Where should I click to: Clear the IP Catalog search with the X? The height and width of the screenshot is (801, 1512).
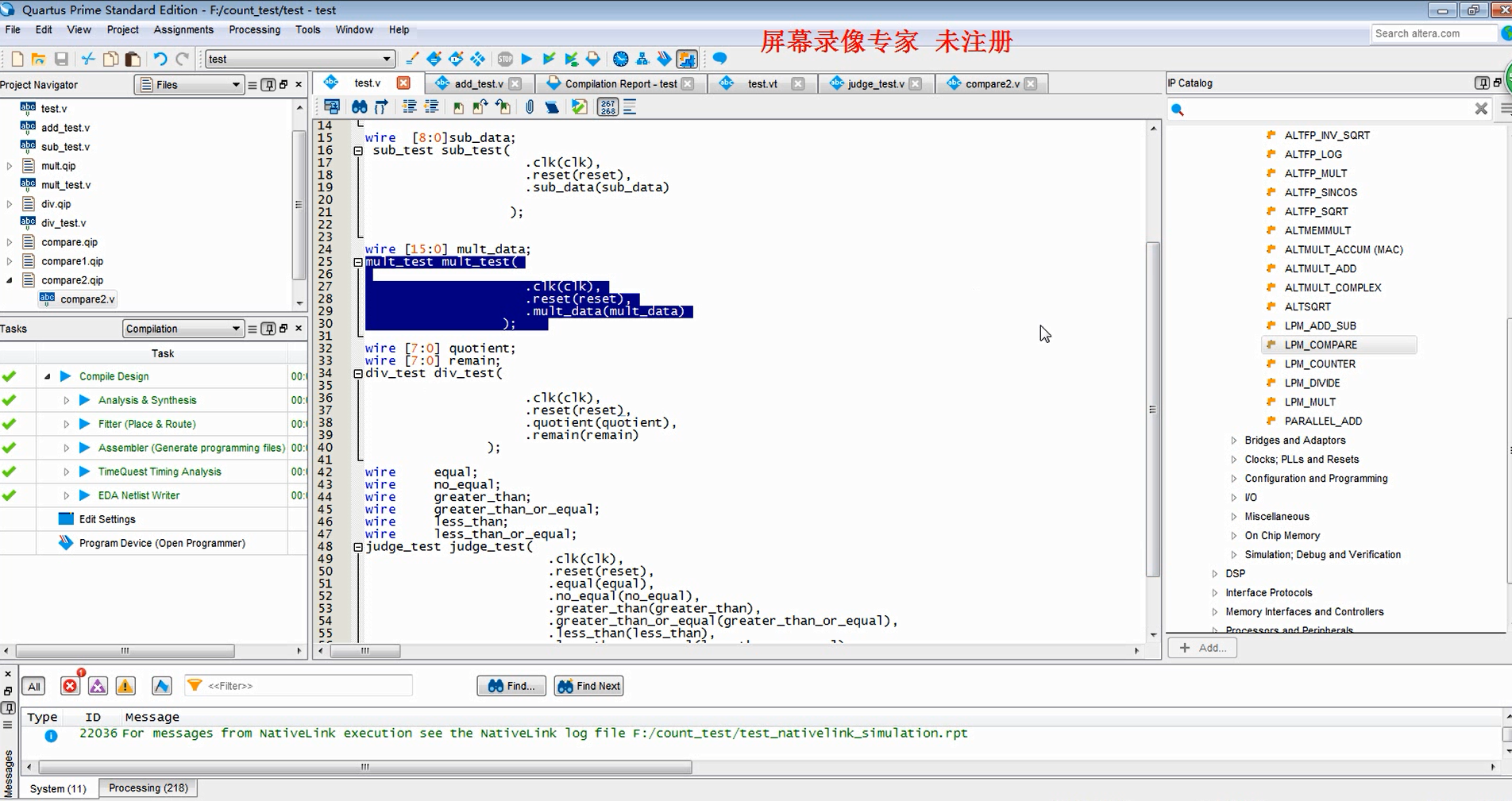coord(1481,109)
